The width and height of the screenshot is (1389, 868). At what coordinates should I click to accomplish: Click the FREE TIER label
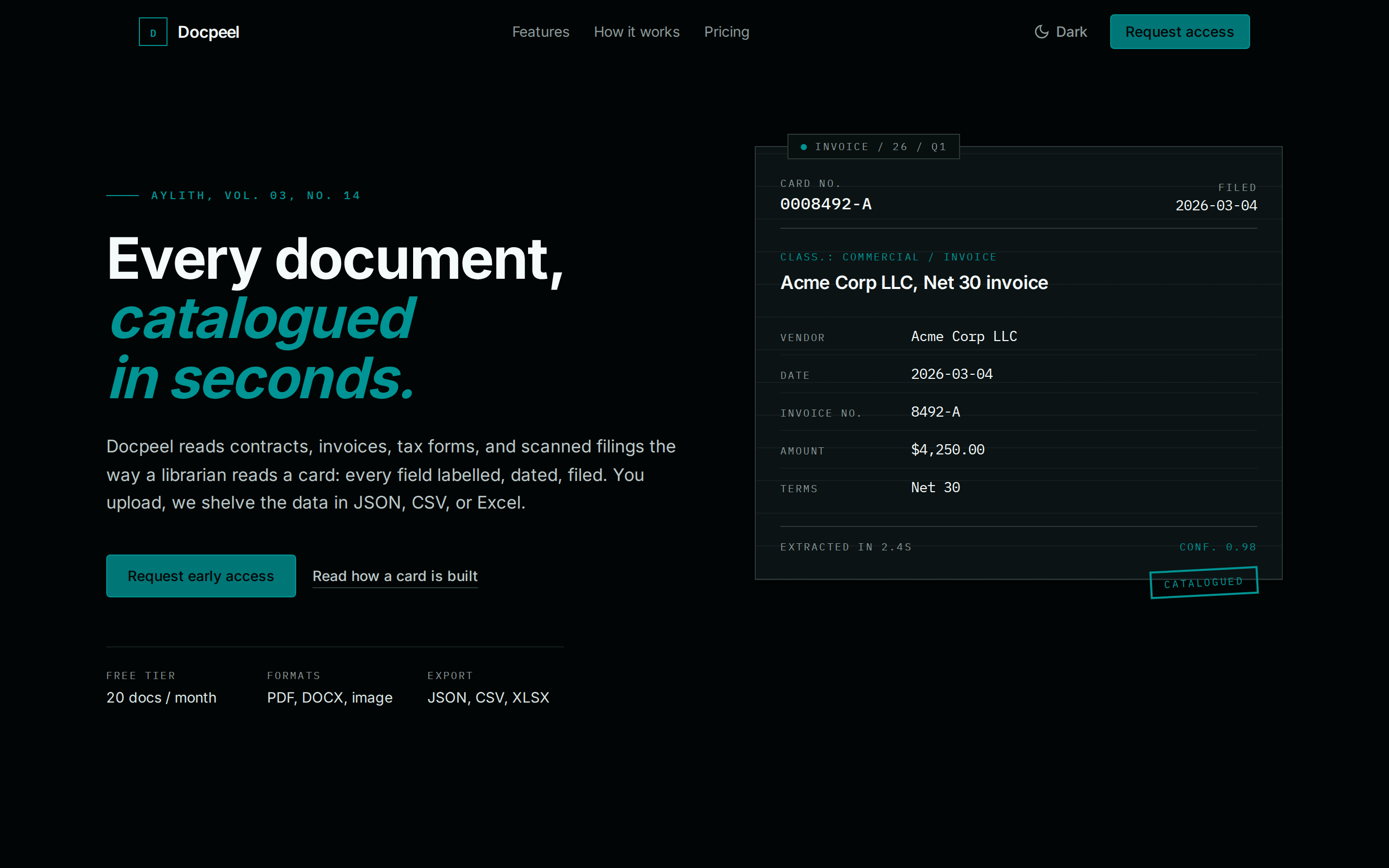point(140,676)
